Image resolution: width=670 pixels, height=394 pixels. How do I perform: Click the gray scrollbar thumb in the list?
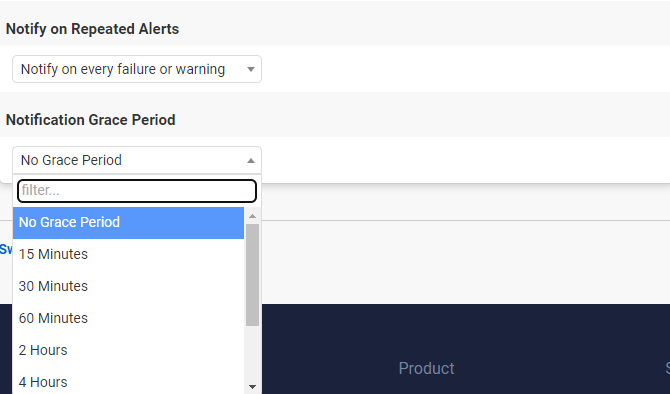coord(253,275)
